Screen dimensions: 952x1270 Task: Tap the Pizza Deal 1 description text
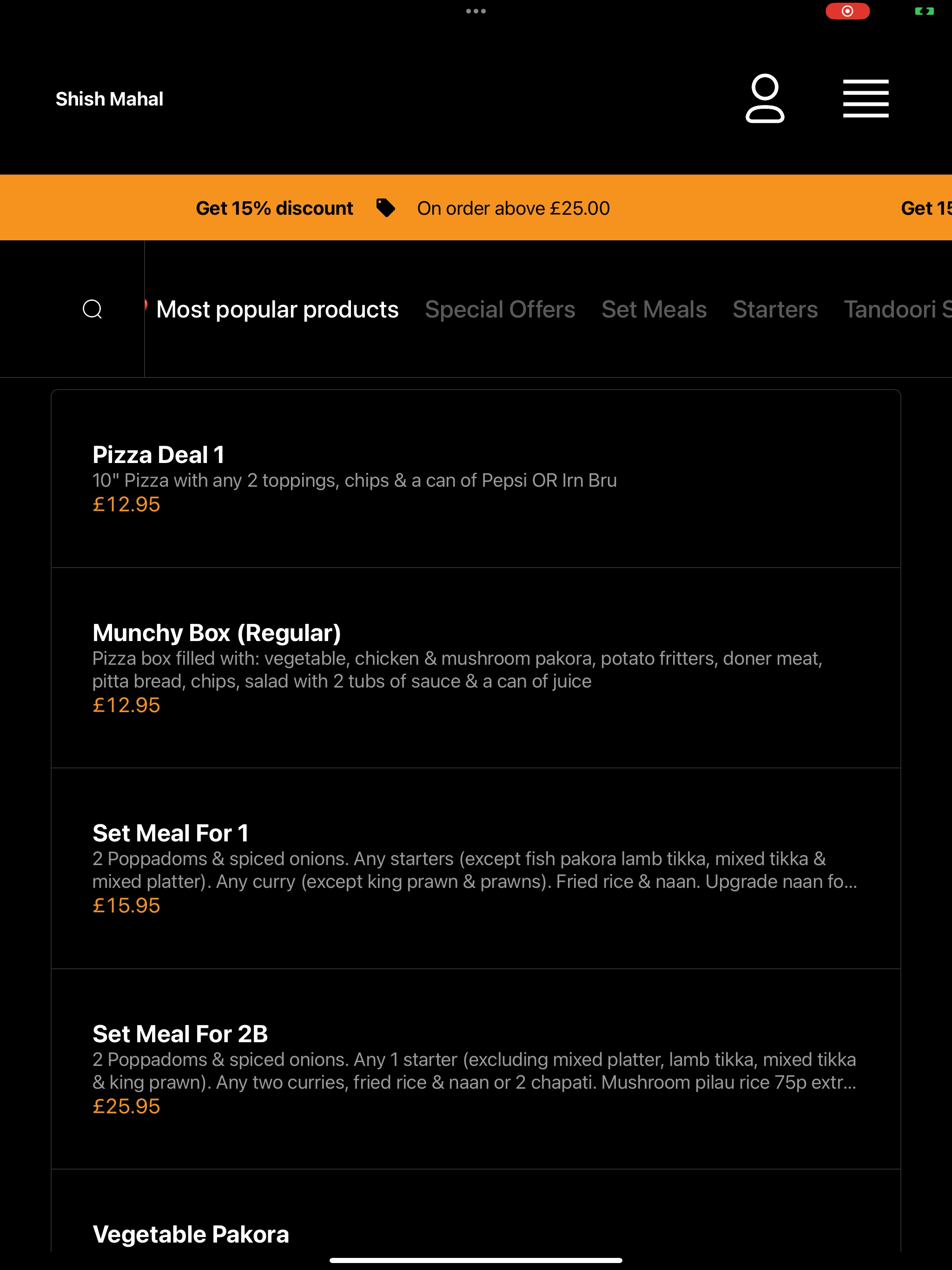[355, 480]
